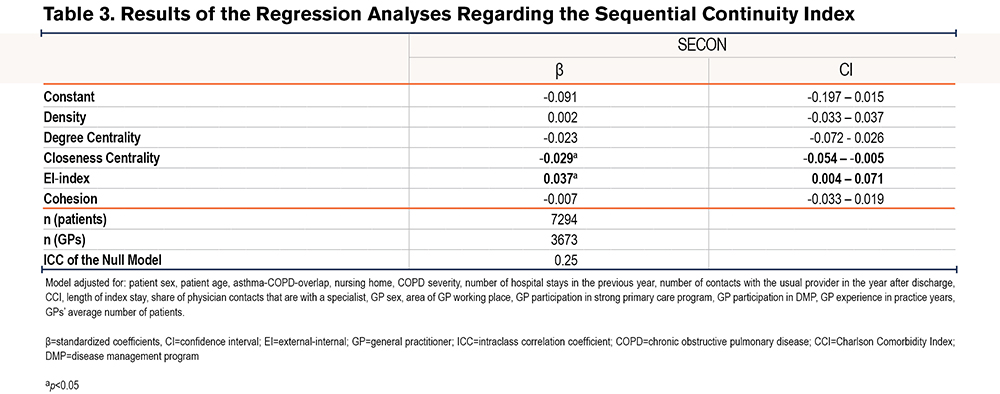Select the Constant row label
The image size is (1000, 394).
click(69, 97)
